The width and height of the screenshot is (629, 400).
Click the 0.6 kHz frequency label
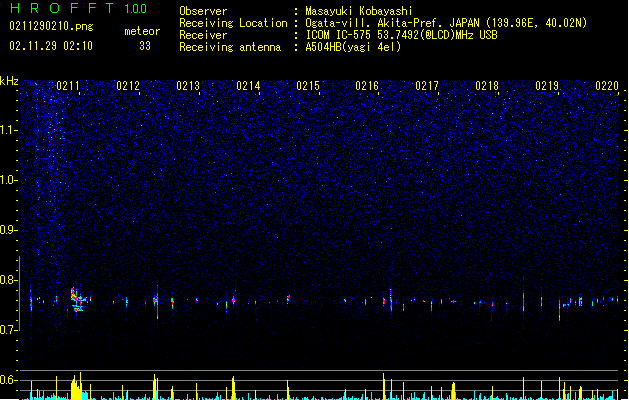pyautogui.click(x=8, y=380)
